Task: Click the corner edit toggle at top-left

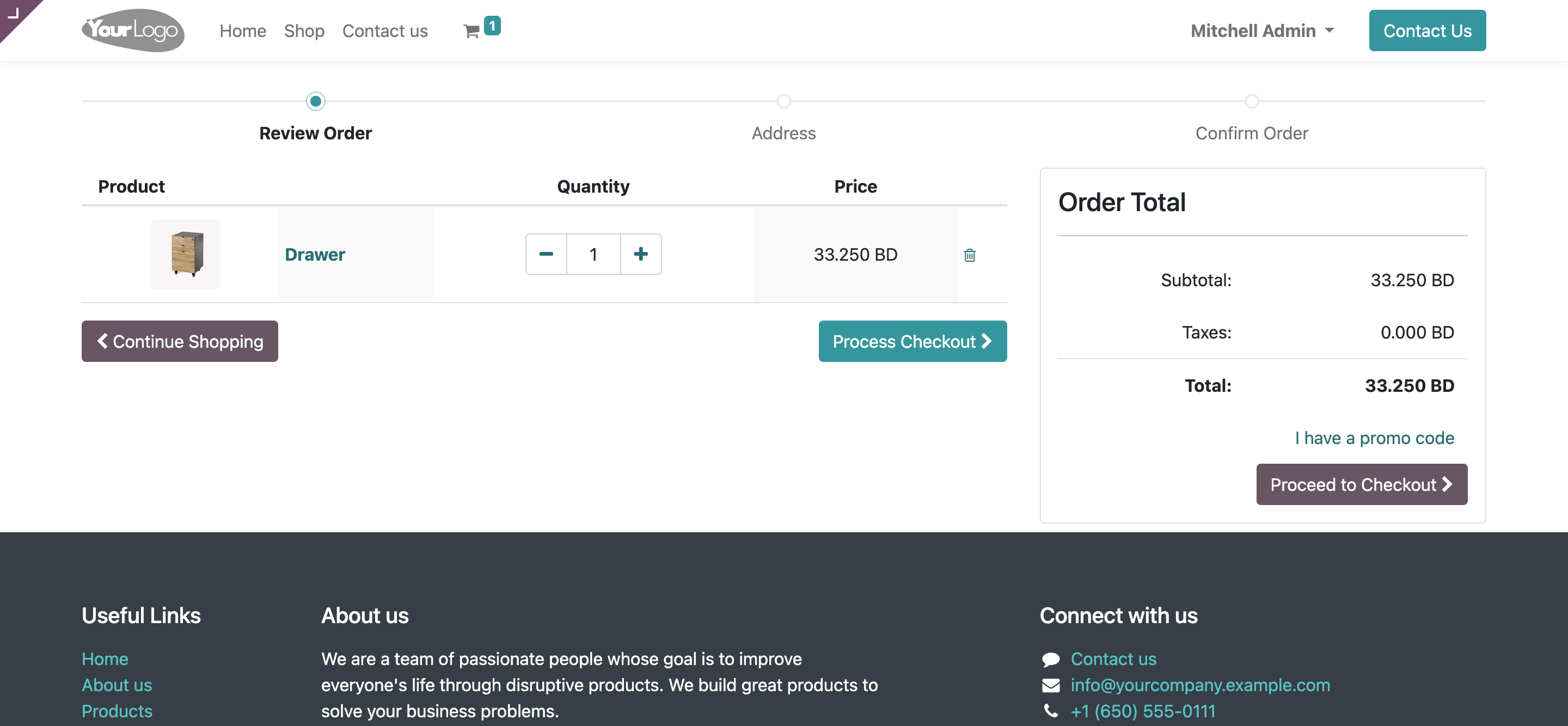Action: click(x=15, y=14)
